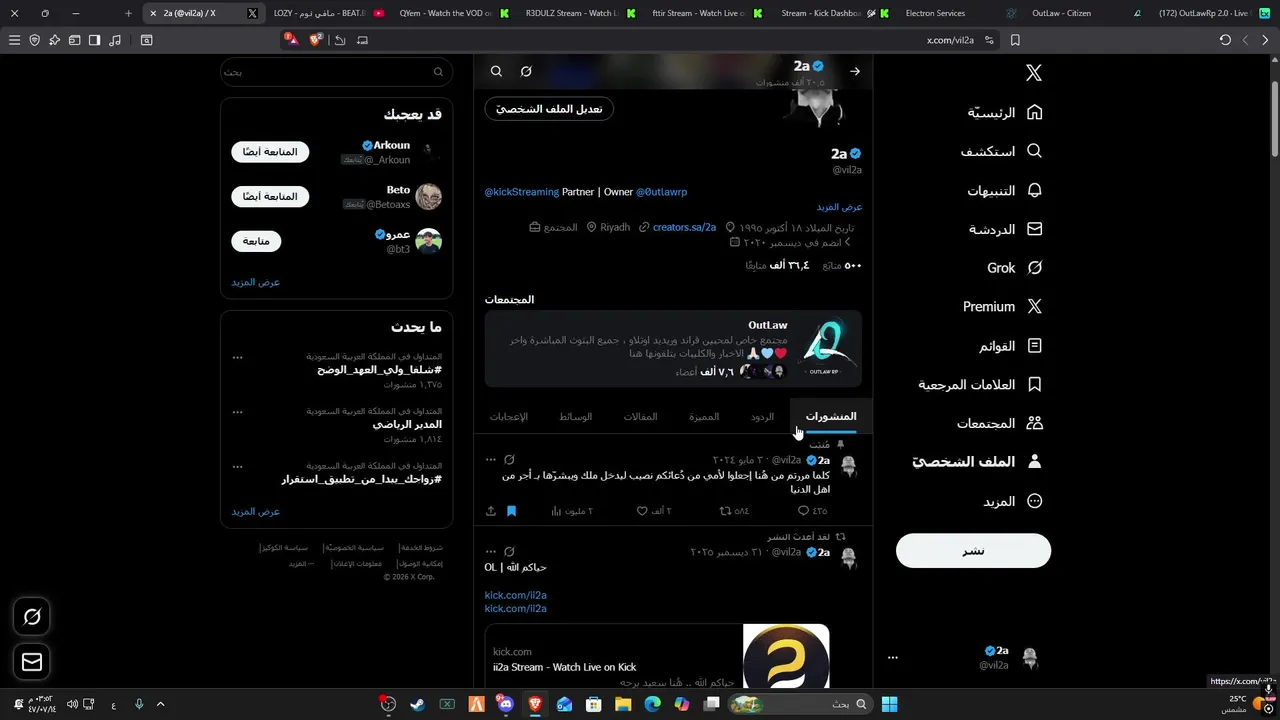Open التنبيهات notifications in sidebar

click(x=1004, y=190)
